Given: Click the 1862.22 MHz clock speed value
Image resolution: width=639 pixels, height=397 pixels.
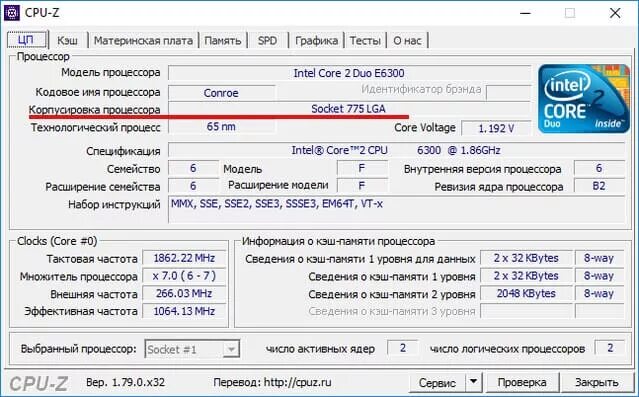Looking at the screenshot, I should [184, 258].
